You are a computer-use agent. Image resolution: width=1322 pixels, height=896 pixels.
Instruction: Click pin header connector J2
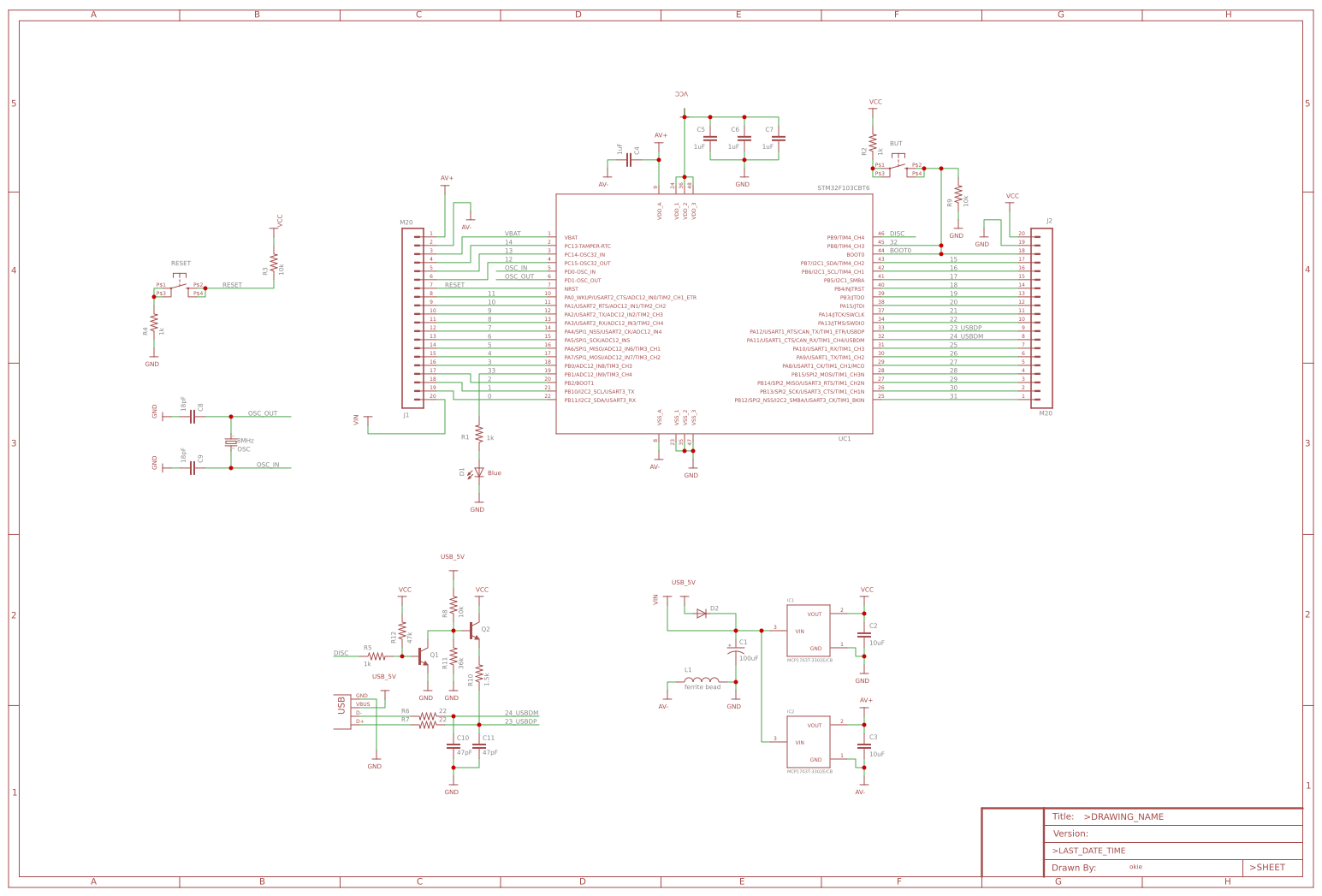coord(1040,317)
